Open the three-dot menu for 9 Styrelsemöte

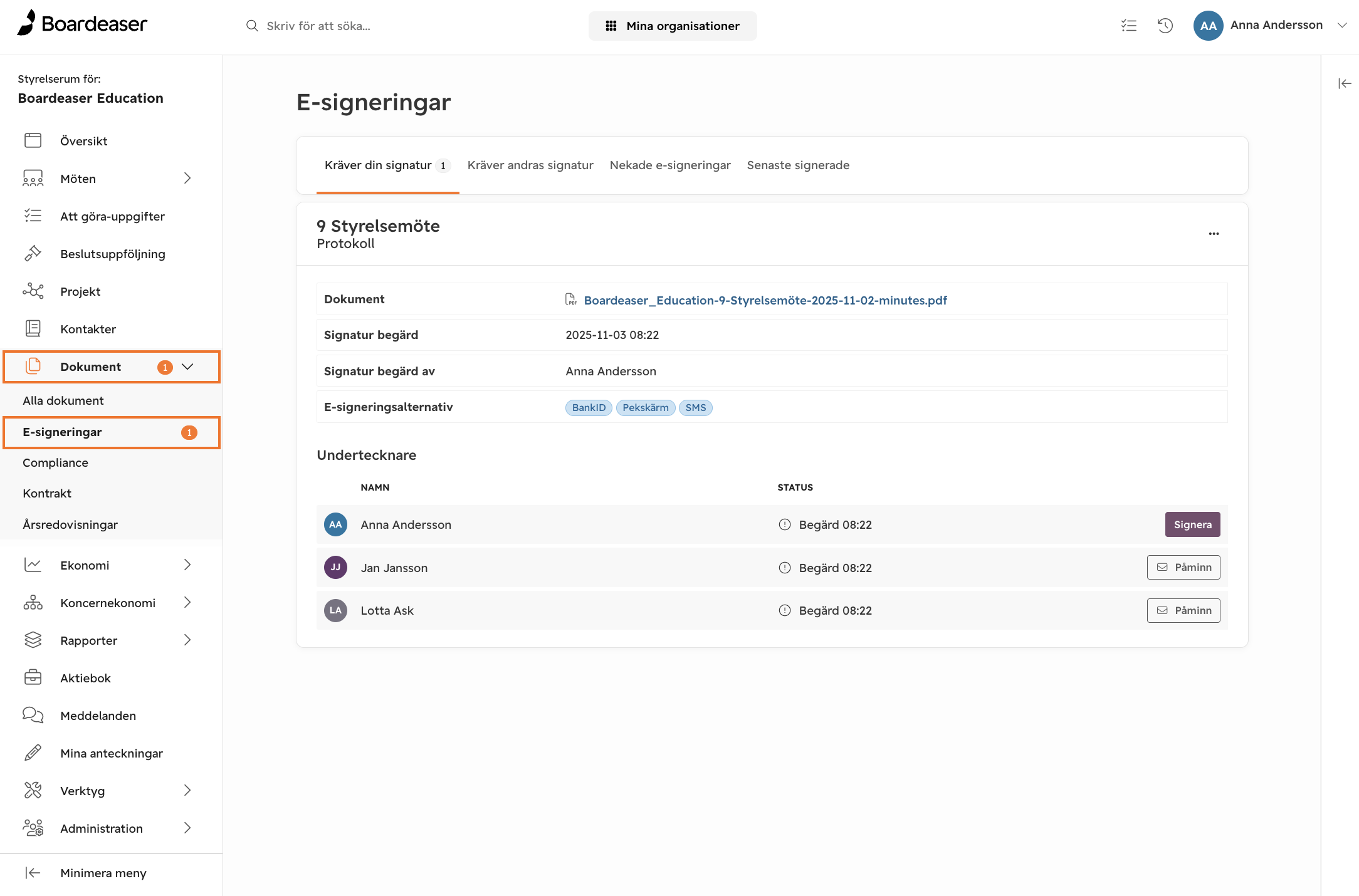click(x=1214, y=234)
